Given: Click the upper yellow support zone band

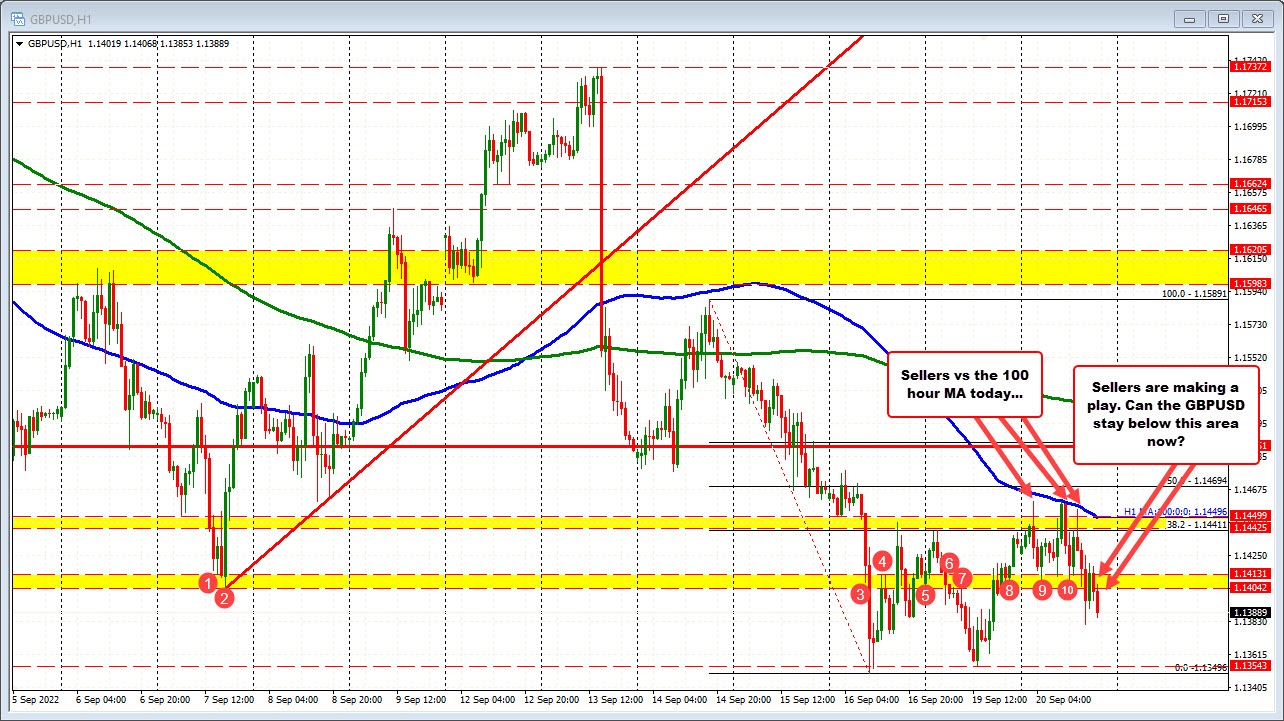Looking at the screenshot, I should [x=600, y=268].
